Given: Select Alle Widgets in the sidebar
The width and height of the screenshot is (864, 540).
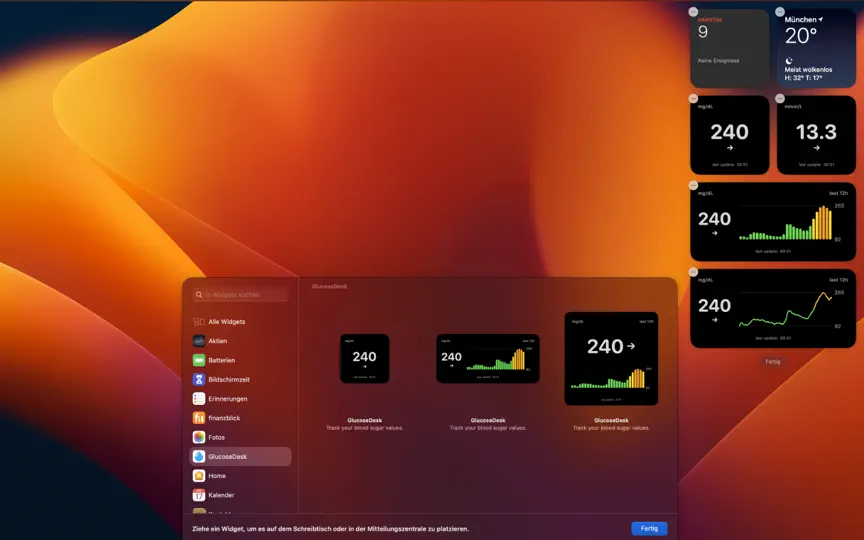Looking at the screenshot, I should click(x=240, y=322).
